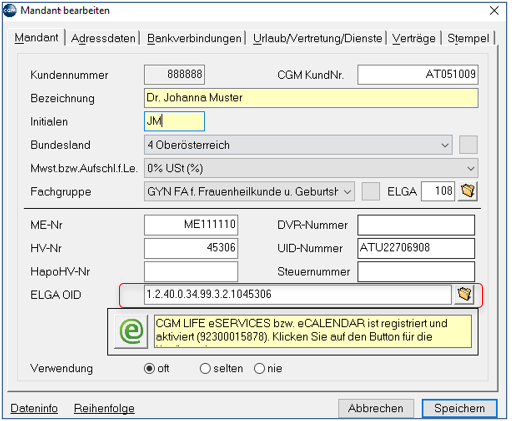Viewport: 512px width, 421px height.
Task: Select the 'oft' Verwendung radio button
Action: [x=149, y=368]
